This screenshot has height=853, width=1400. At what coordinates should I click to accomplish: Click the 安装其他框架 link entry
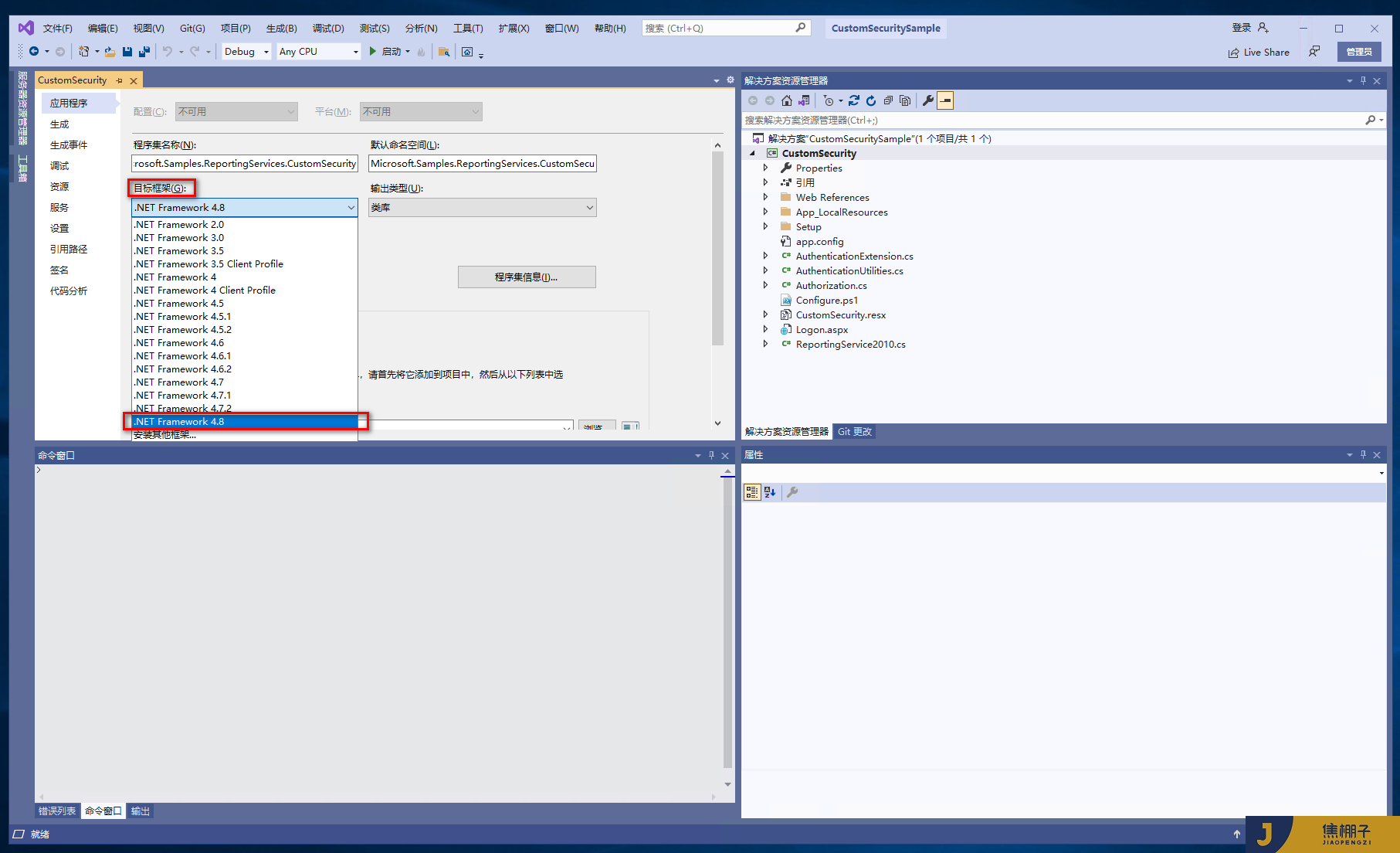245,435
